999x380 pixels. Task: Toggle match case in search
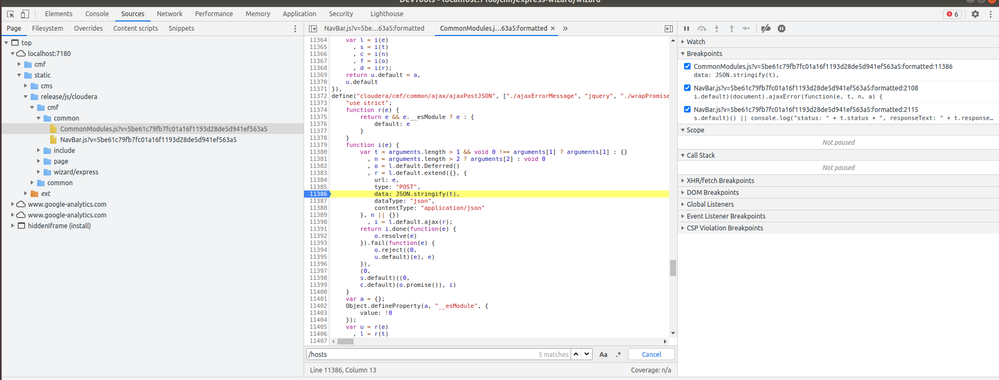(603, 354)
